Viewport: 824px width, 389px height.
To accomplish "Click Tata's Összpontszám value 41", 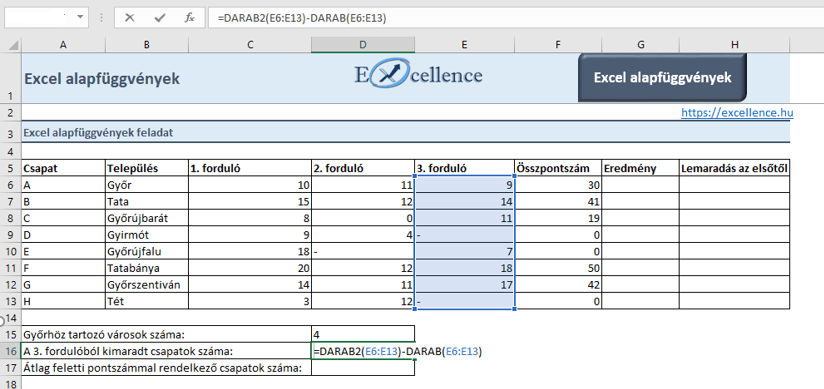I will [x=558, y=201].
